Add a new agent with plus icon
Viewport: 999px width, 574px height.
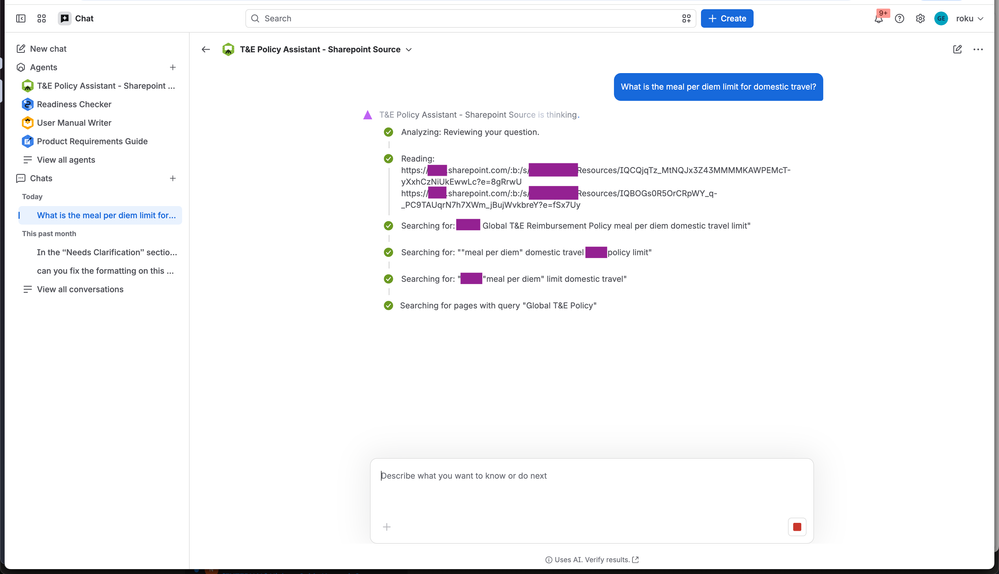173,67
